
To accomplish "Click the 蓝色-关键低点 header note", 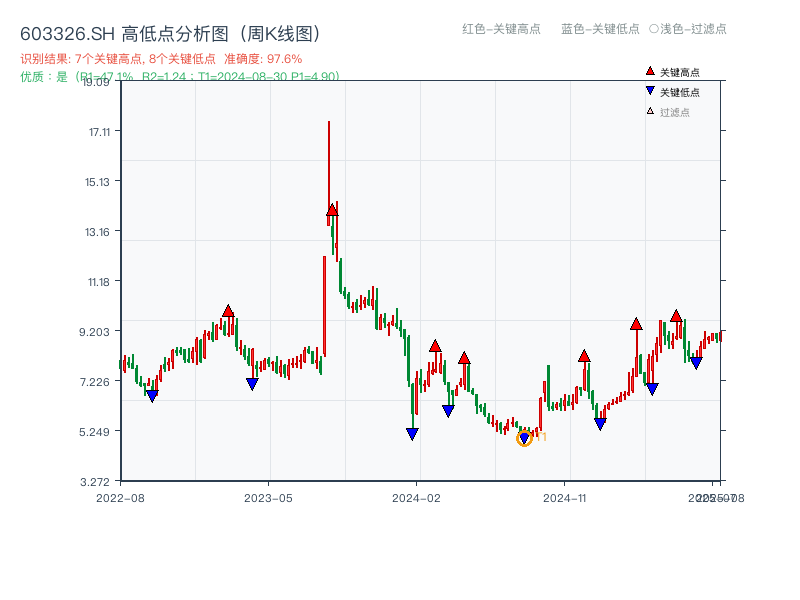I will tap(600, 29).
